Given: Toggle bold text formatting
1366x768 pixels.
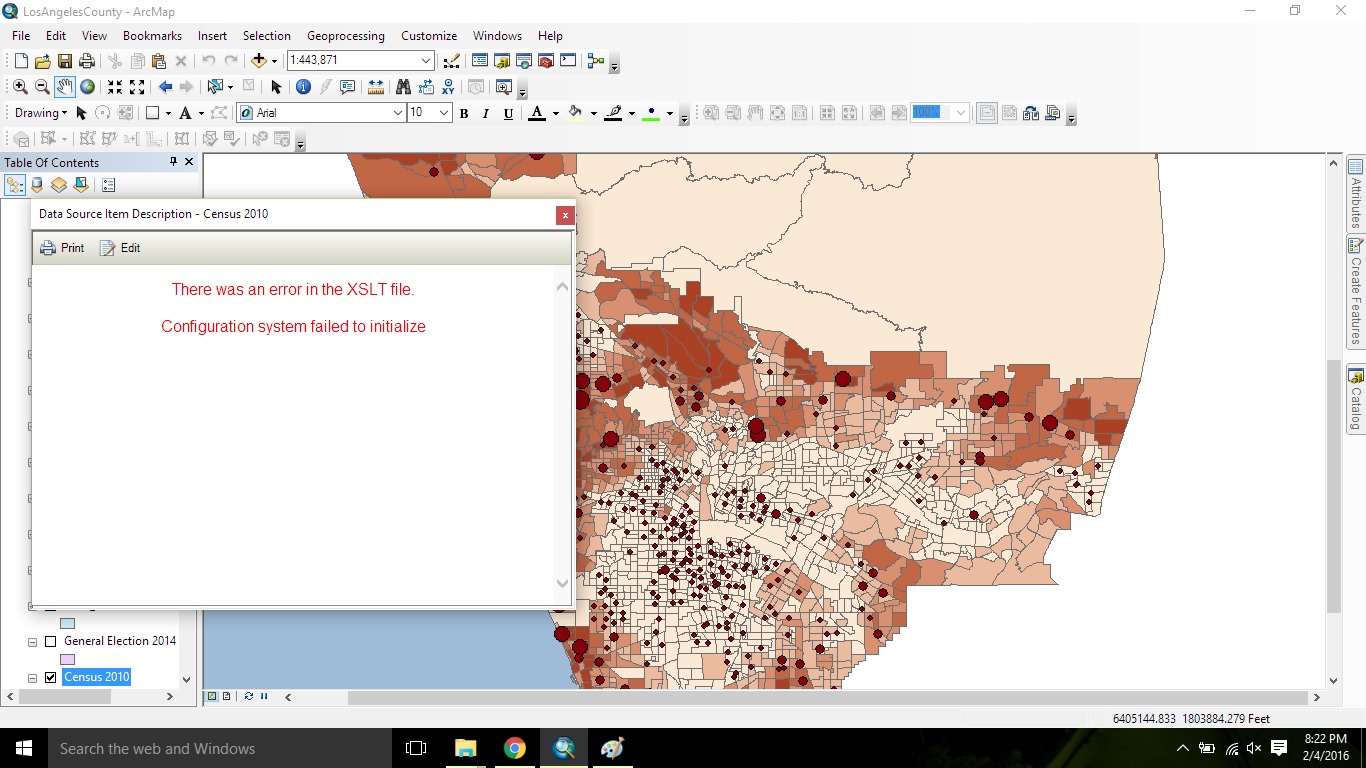Looking at the screenshot, I should coord(463,113).
